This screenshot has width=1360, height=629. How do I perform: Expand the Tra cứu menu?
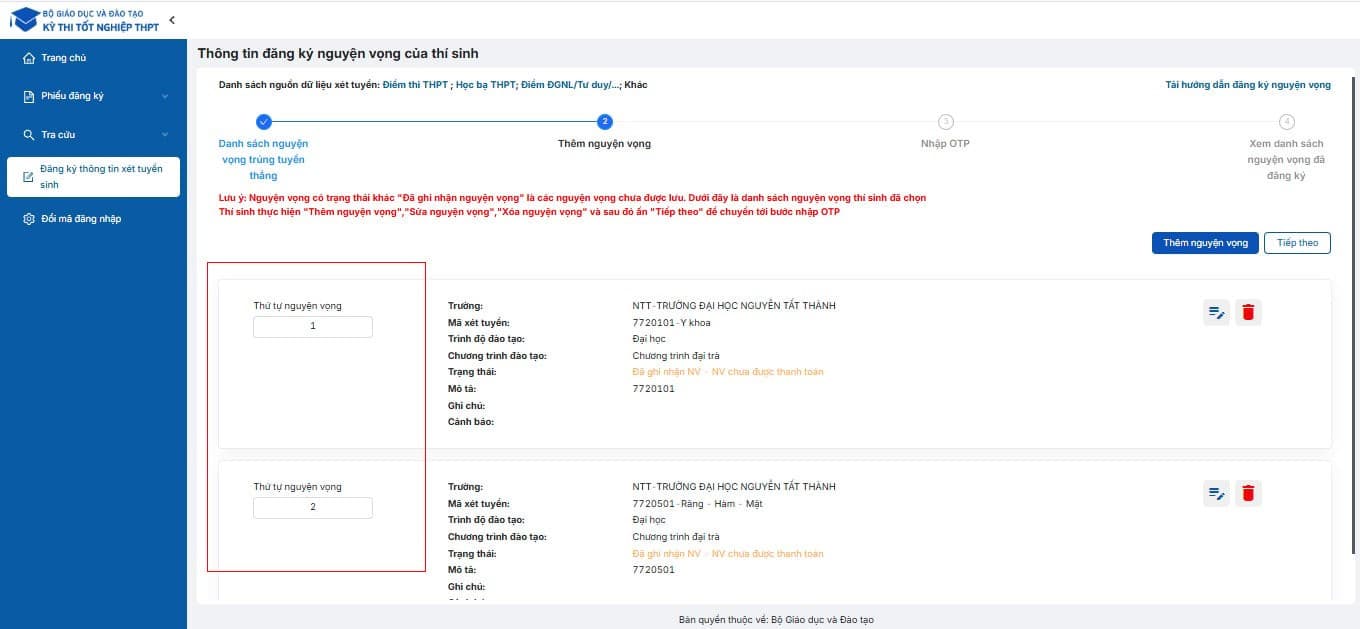pyautogui.click(x=165, y=134)
